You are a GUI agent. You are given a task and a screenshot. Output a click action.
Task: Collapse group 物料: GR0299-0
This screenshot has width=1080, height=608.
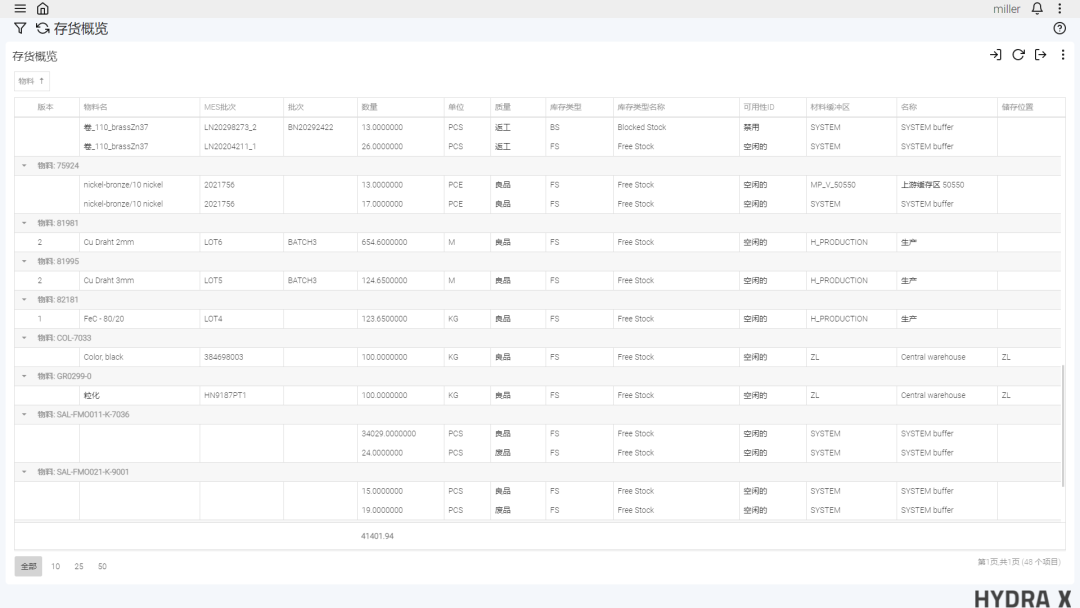coord(24,376)
